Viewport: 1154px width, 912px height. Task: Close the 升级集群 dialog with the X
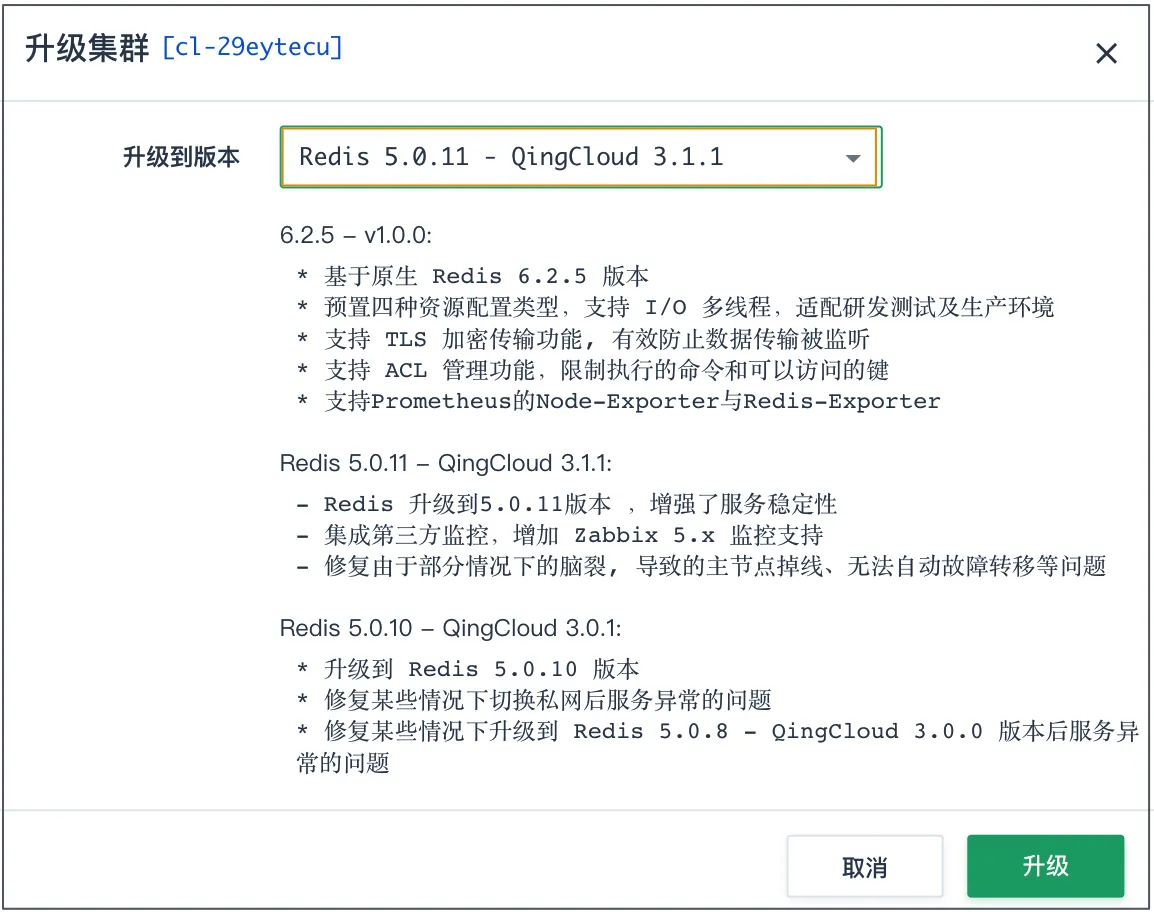click(1106, 54)
